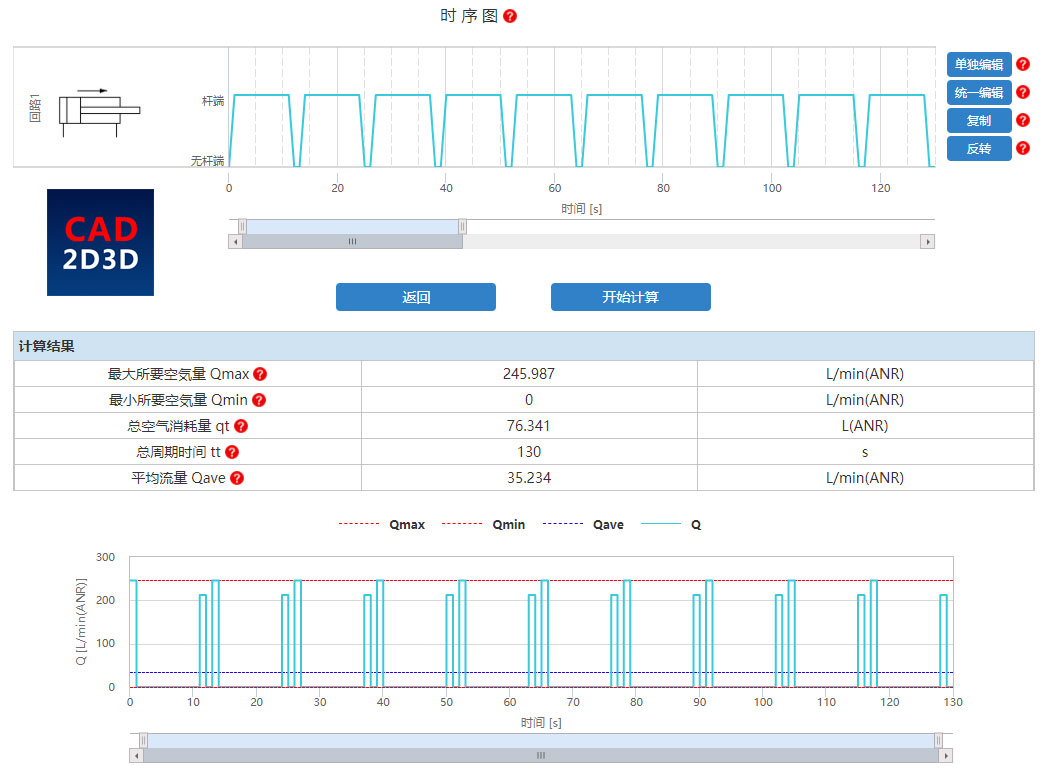Click 返回 button

pyautogui.click(x=416, y=297)
